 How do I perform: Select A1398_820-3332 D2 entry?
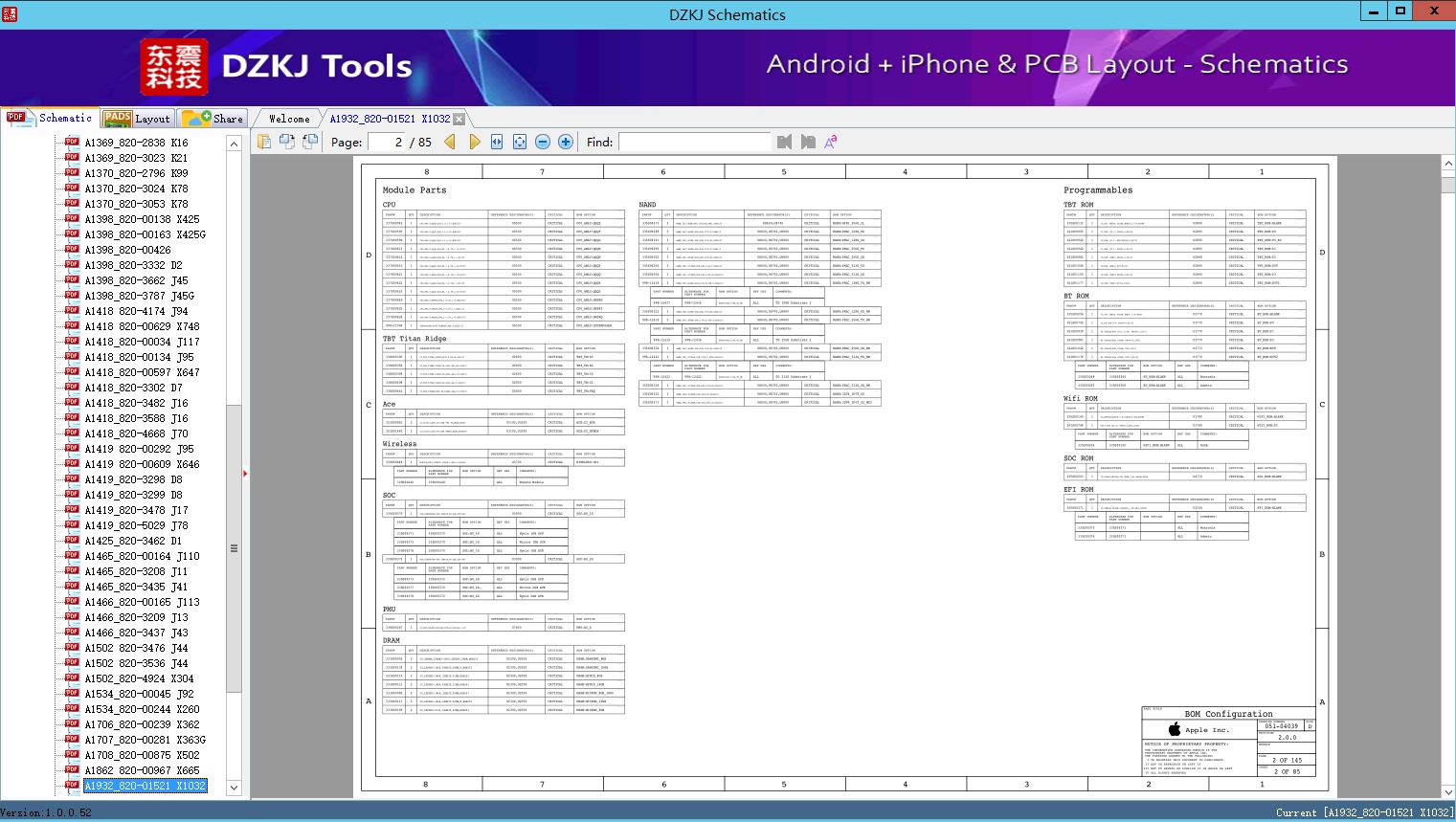click(x=133, y=265)
